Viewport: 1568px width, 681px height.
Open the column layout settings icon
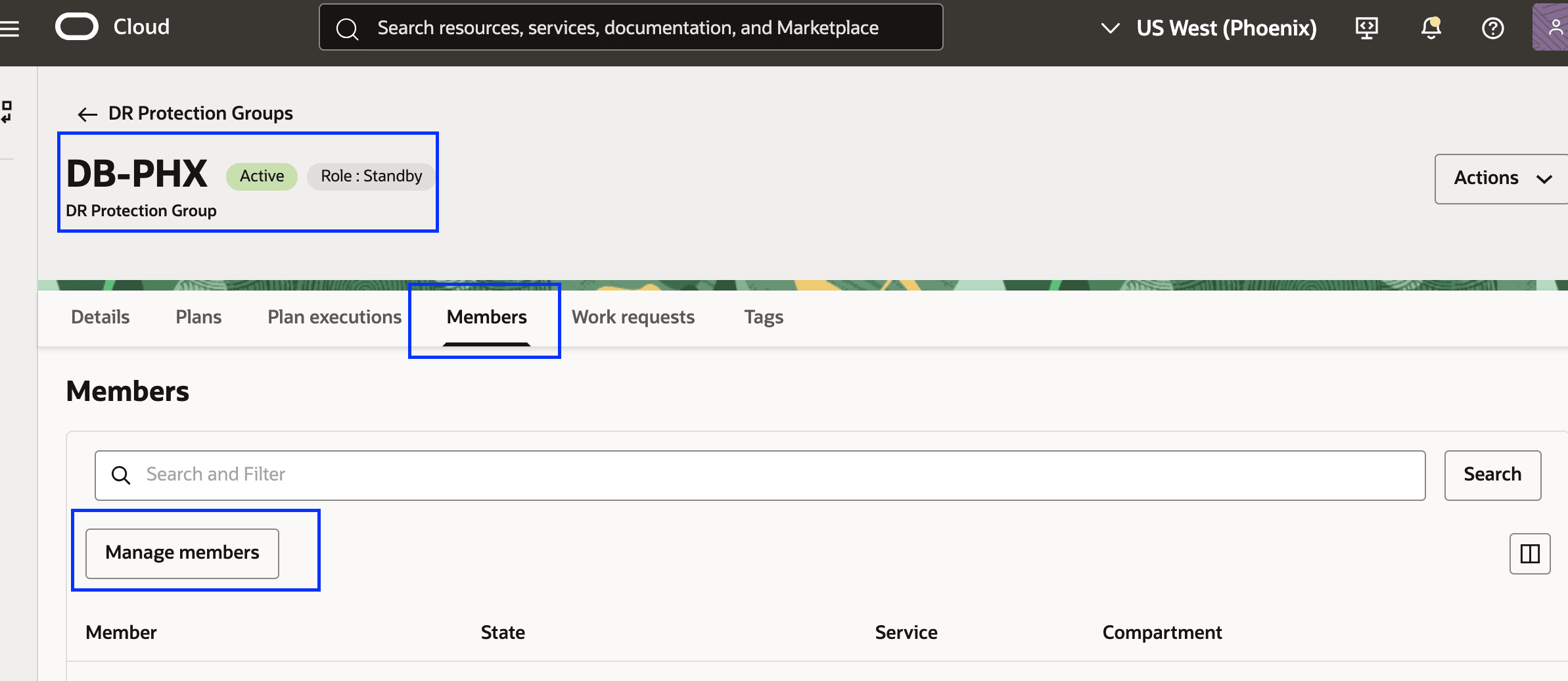coord(1529,553)
